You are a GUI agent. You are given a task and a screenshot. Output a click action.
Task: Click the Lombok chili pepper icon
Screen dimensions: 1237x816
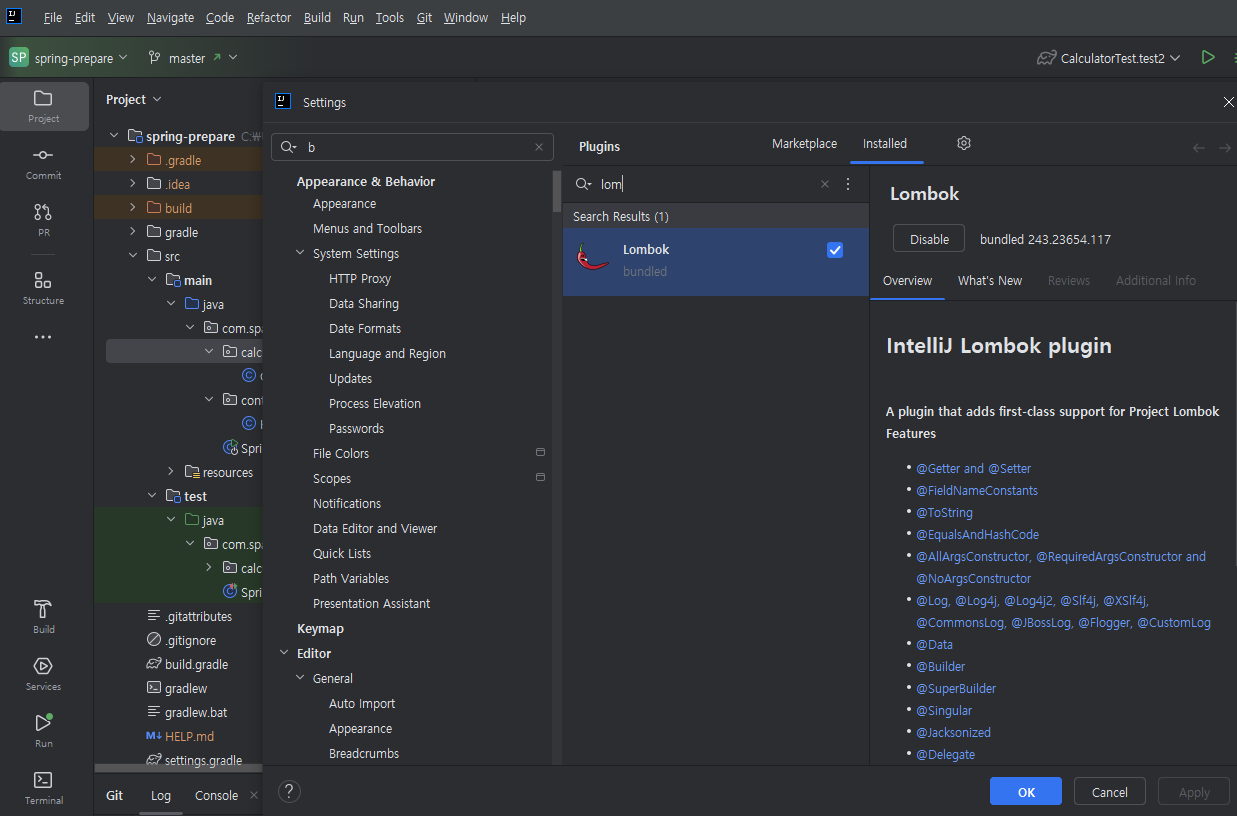[590, 259]
